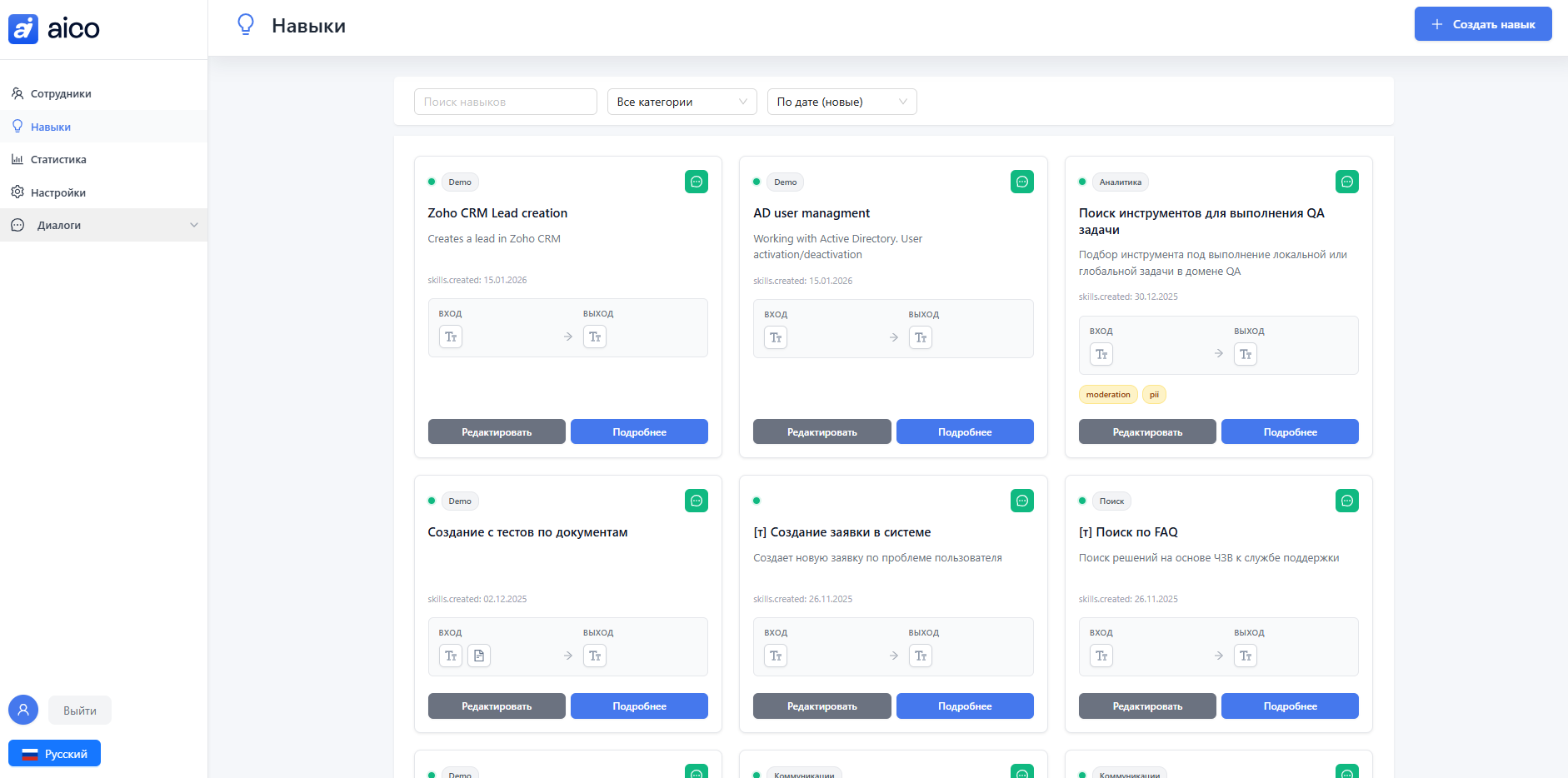
Task: Click the Аналитика category badge
Action: pos(1121,182)
